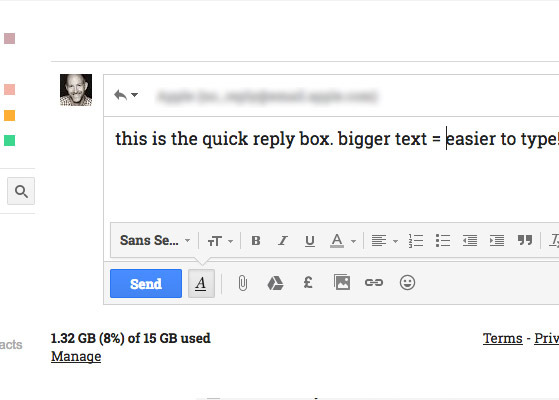Insert a numbered list
Screen dimensions: 559x400
pyautogui.click(x=416, y=241)
